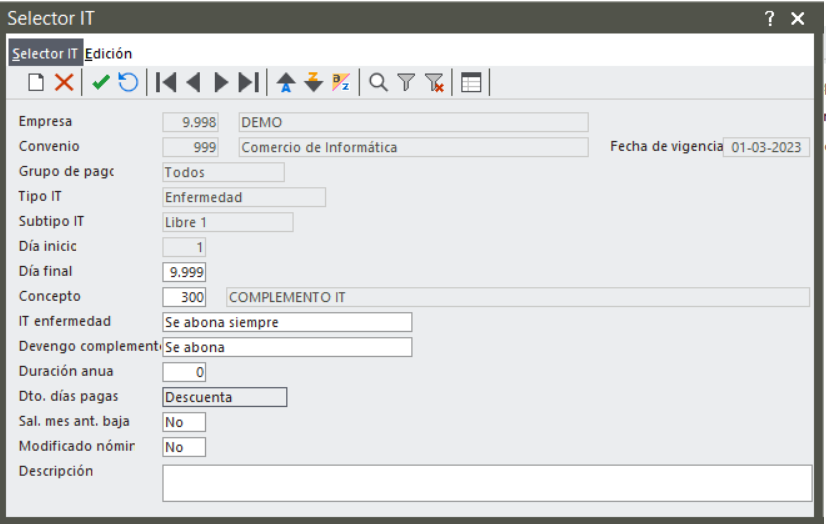Go to the previous record
This screenshot has width=826, height=524.
193,83
